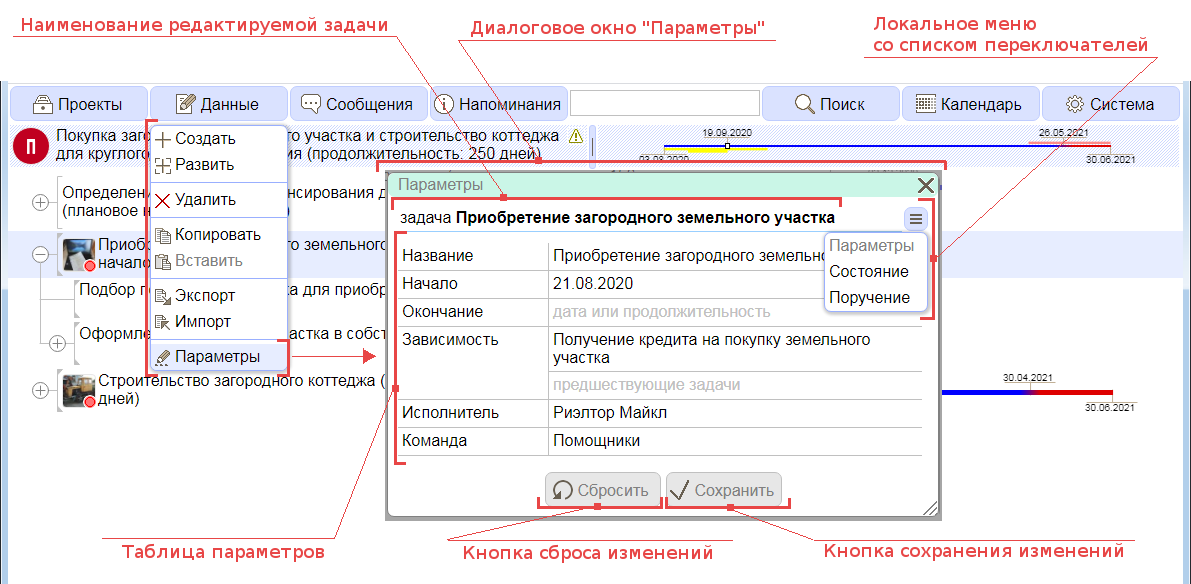The image size is (1191, 584).
Task: Edit the Команда value Помощники
Action: (x=735, y=440)
